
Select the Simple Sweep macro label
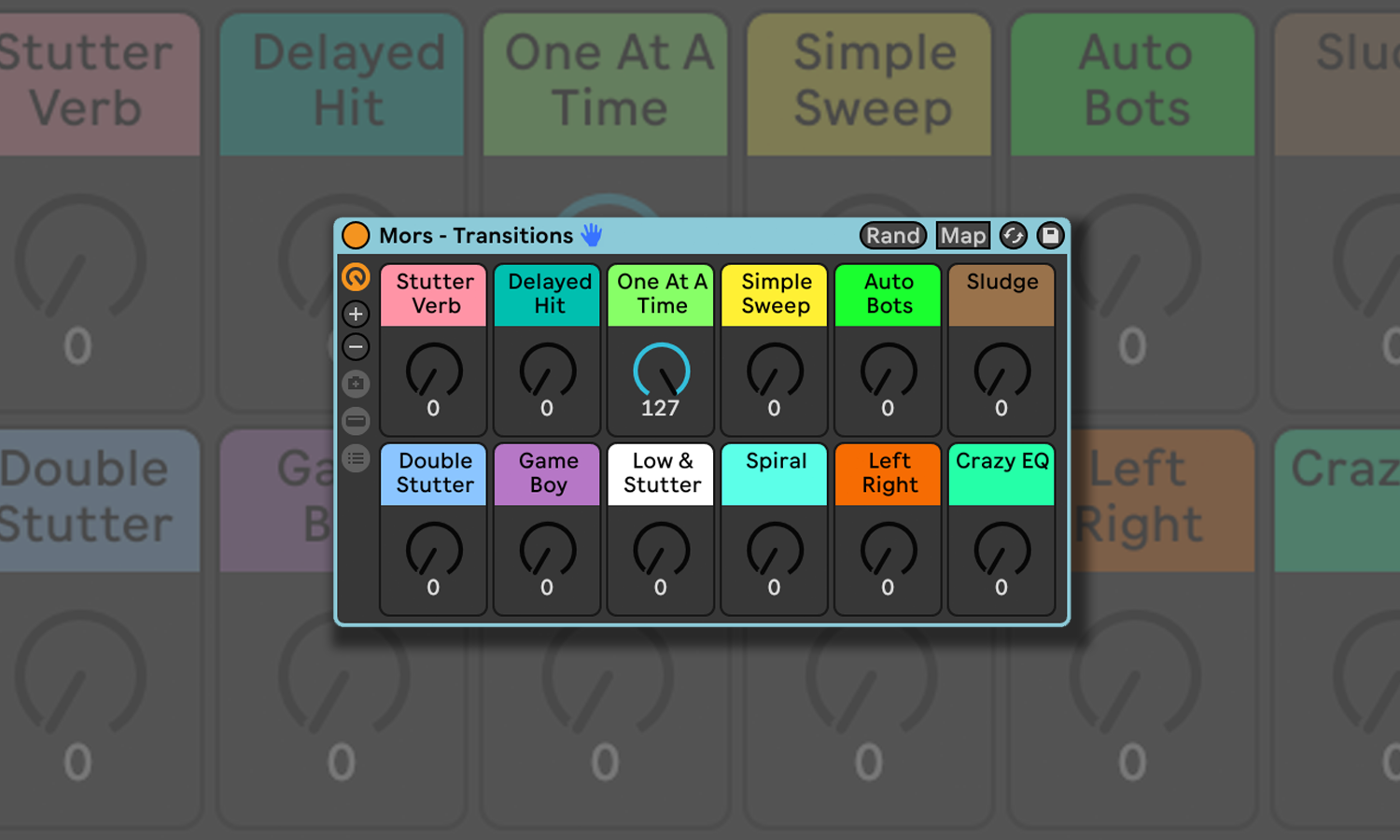click(x=775, y=295)
